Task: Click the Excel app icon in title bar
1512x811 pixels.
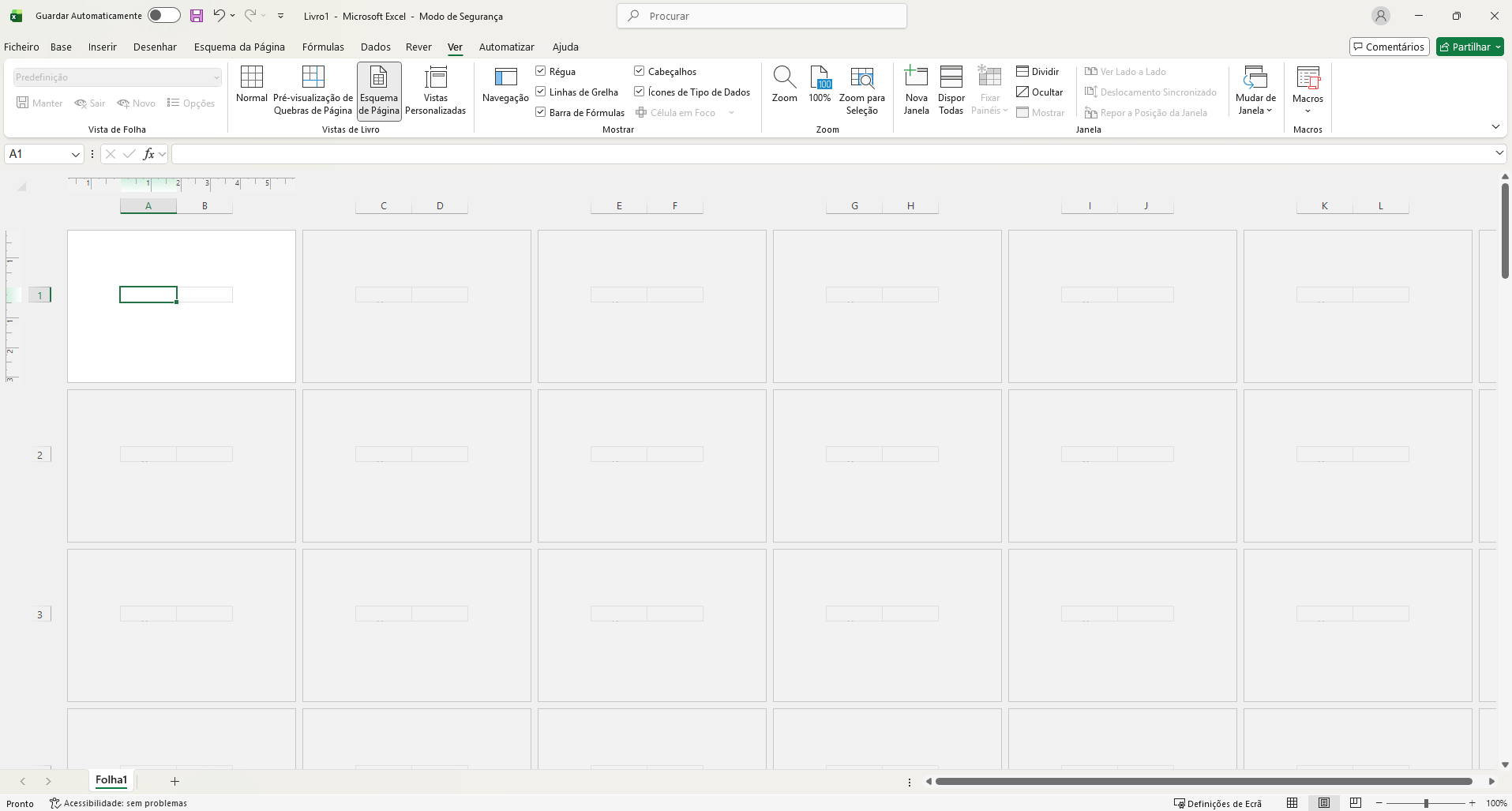Action: coord(16,16)
